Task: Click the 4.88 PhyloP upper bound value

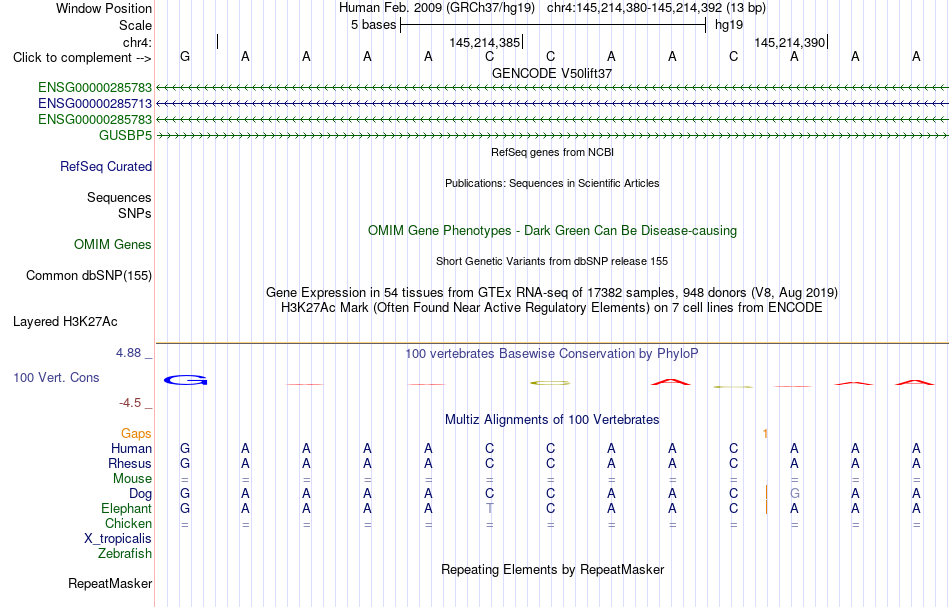Action: (128, 353)
